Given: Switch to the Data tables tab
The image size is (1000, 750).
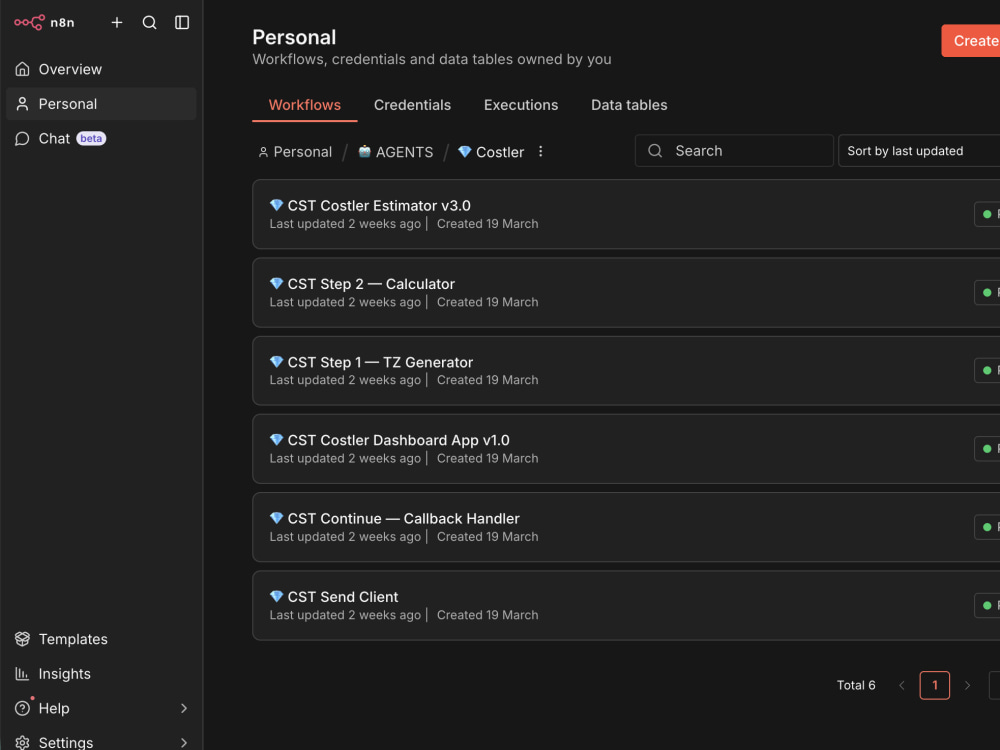Looking at the screenshot, I should click(x=629, y=105).
